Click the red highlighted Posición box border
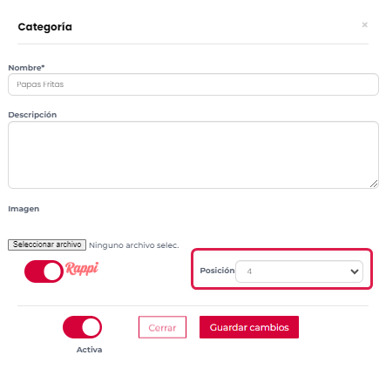Image resolution: width=386 pixels, height=375 pixels. pyautogui.click(x=282, y=250)
